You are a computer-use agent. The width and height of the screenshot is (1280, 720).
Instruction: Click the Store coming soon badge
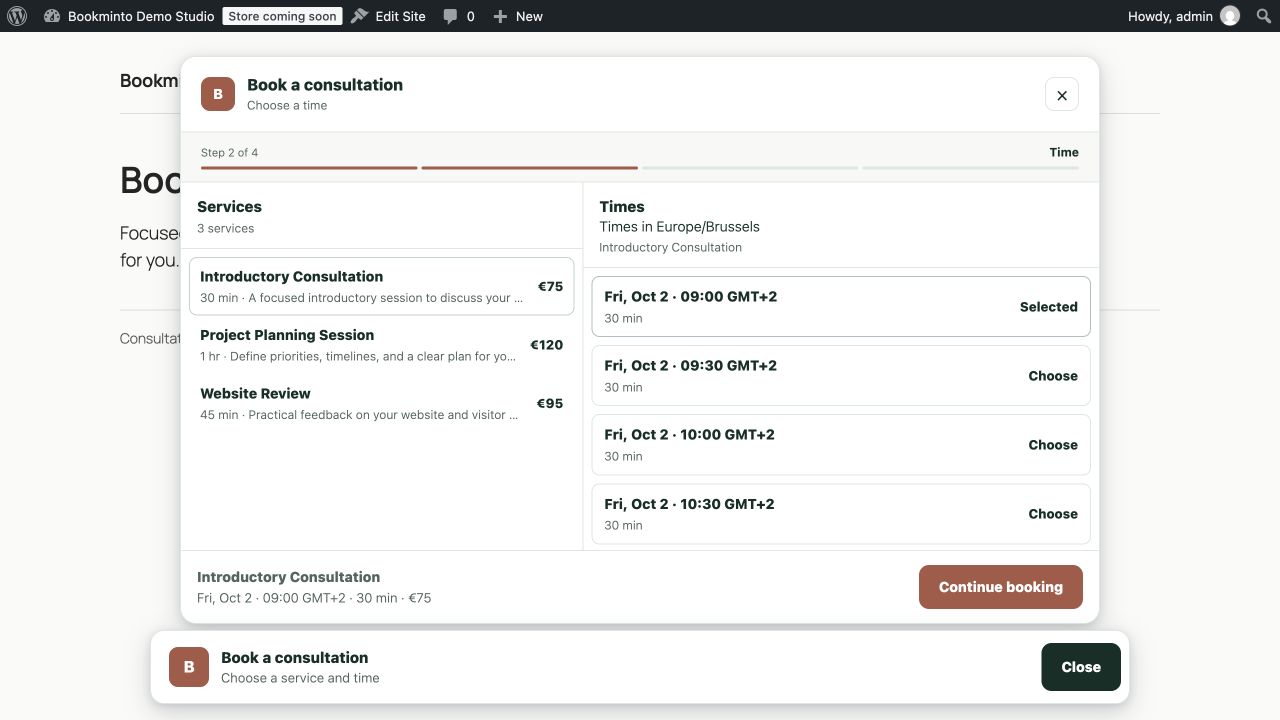(x=282, y=16)
